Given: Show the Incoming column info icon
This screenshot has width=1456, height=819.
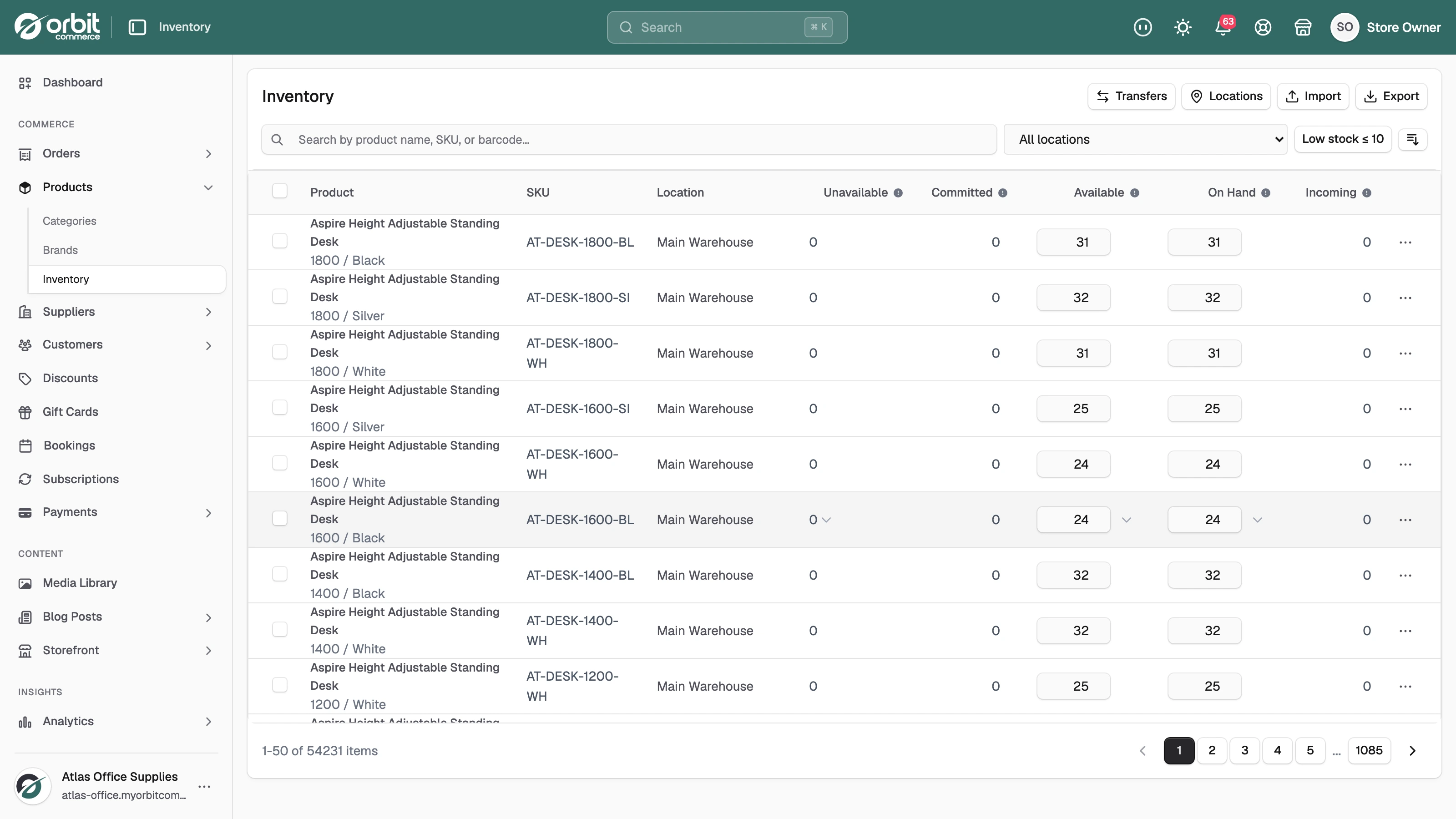Looking at the screenshot, I should coord(1367,193).
